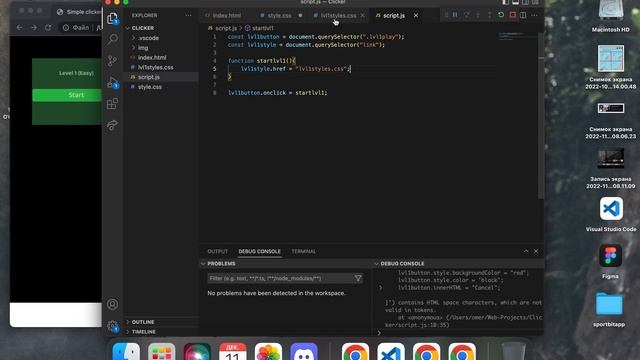
Task: Open the Customize Layout button
Action: pos(535,2)
